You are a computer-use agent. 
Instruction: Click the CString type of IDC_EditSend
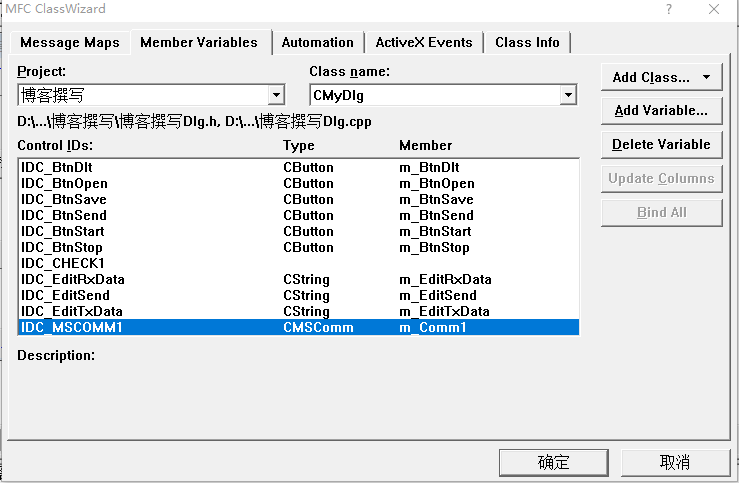[x=306, y=295]
